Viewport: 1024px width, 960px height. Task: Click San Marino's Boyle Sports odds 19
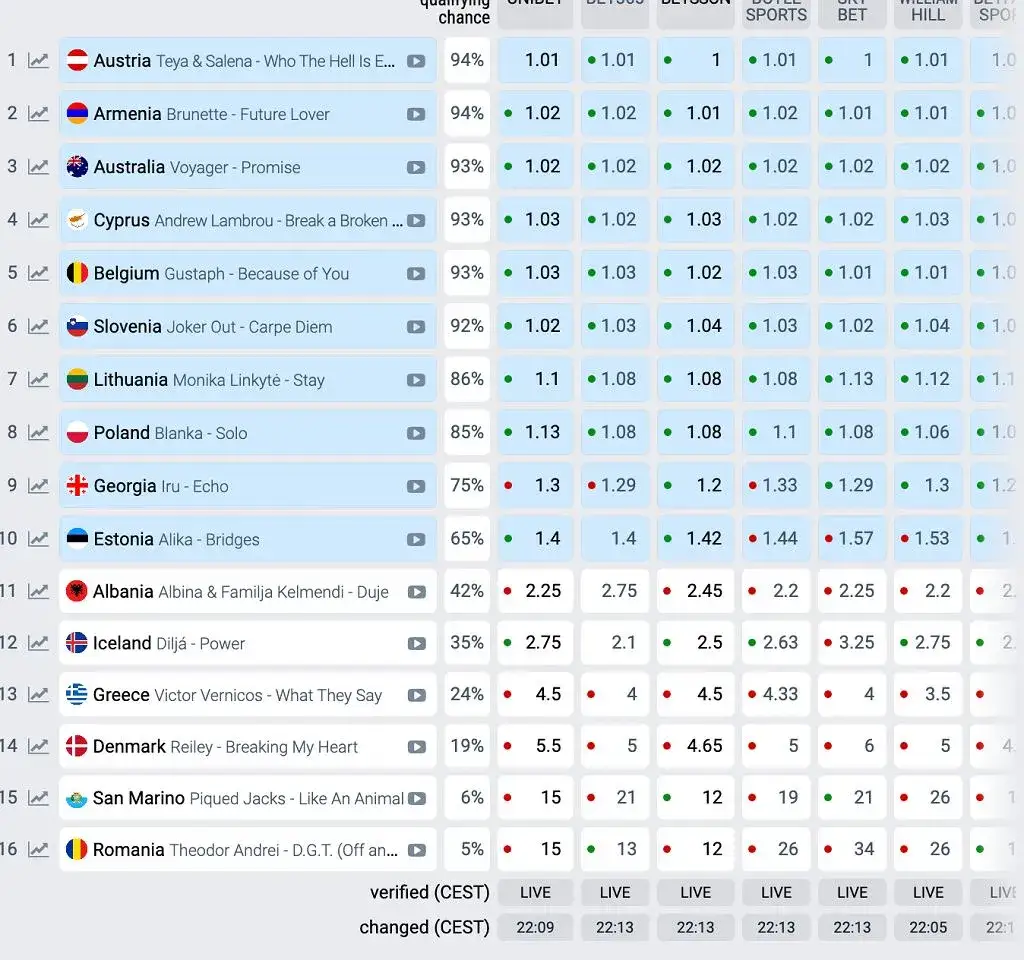(x=776, y=797)
